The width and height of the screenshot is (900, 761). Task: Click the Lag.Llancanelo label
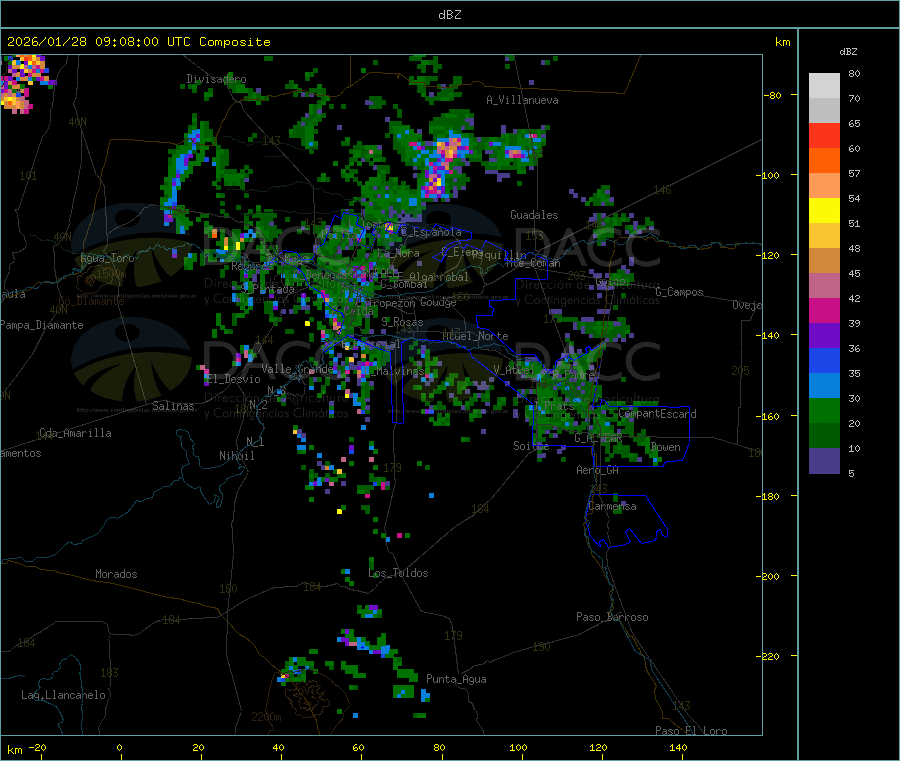tap(63, 695)
